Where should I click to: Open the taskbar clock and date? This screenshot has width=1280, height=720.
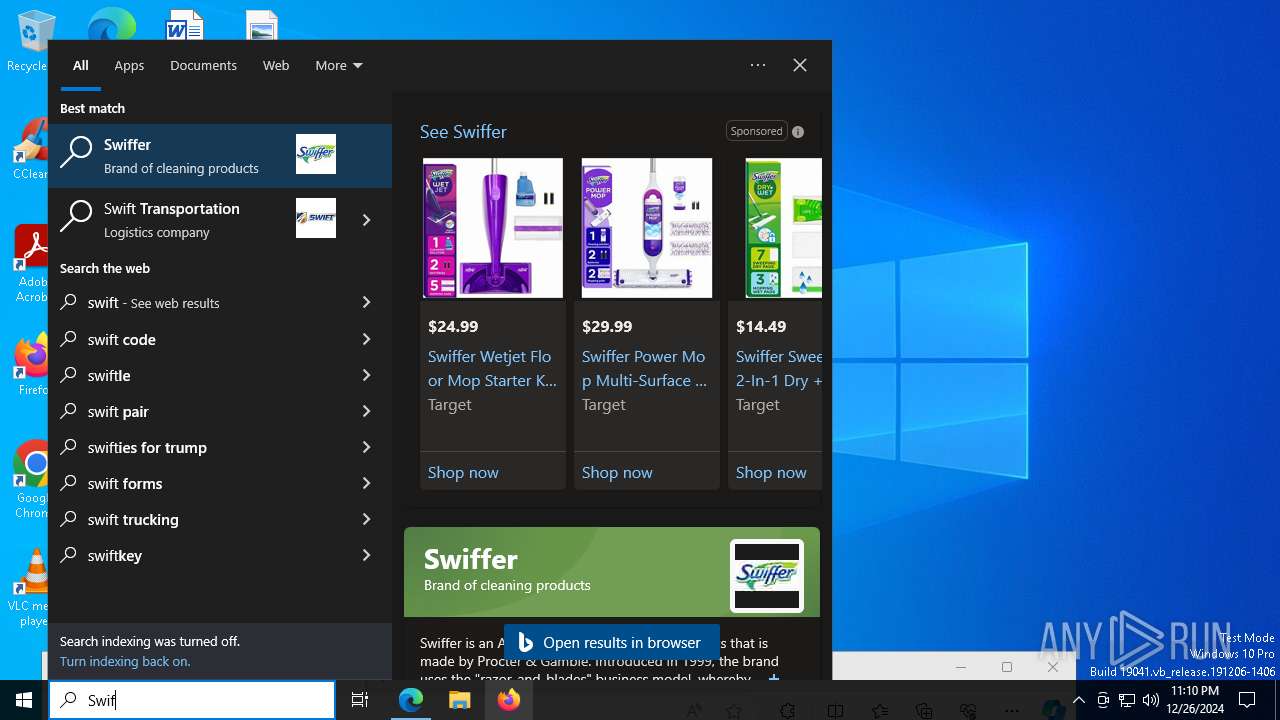point(1195,700)
